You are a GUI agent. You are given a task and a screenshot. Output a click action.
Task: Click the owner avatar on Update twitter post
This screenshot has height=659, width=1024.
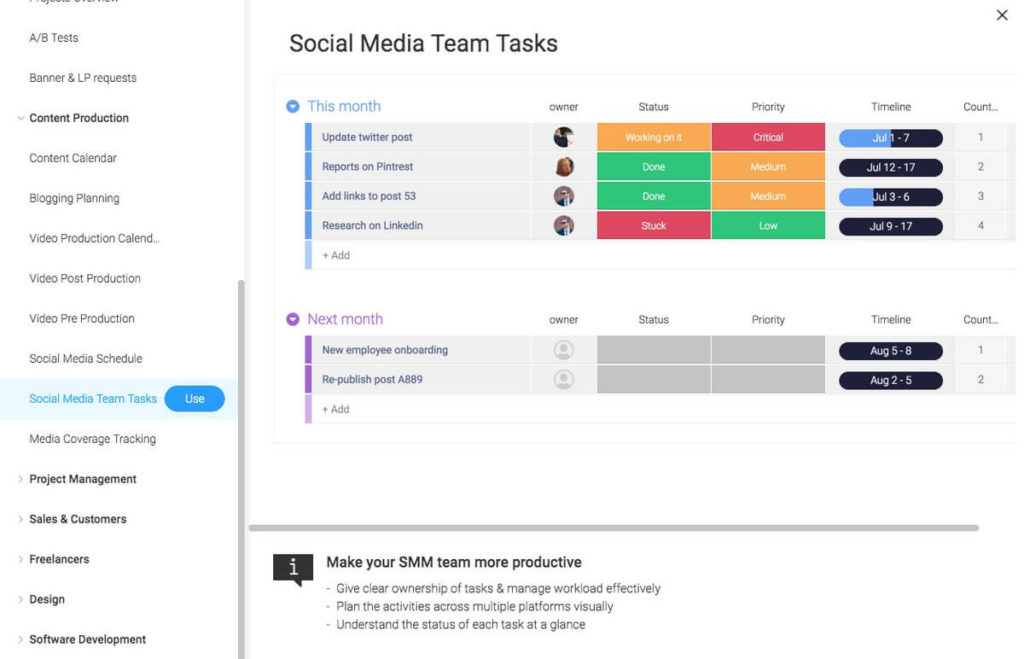pyautogui.click(x=563, y=136)
